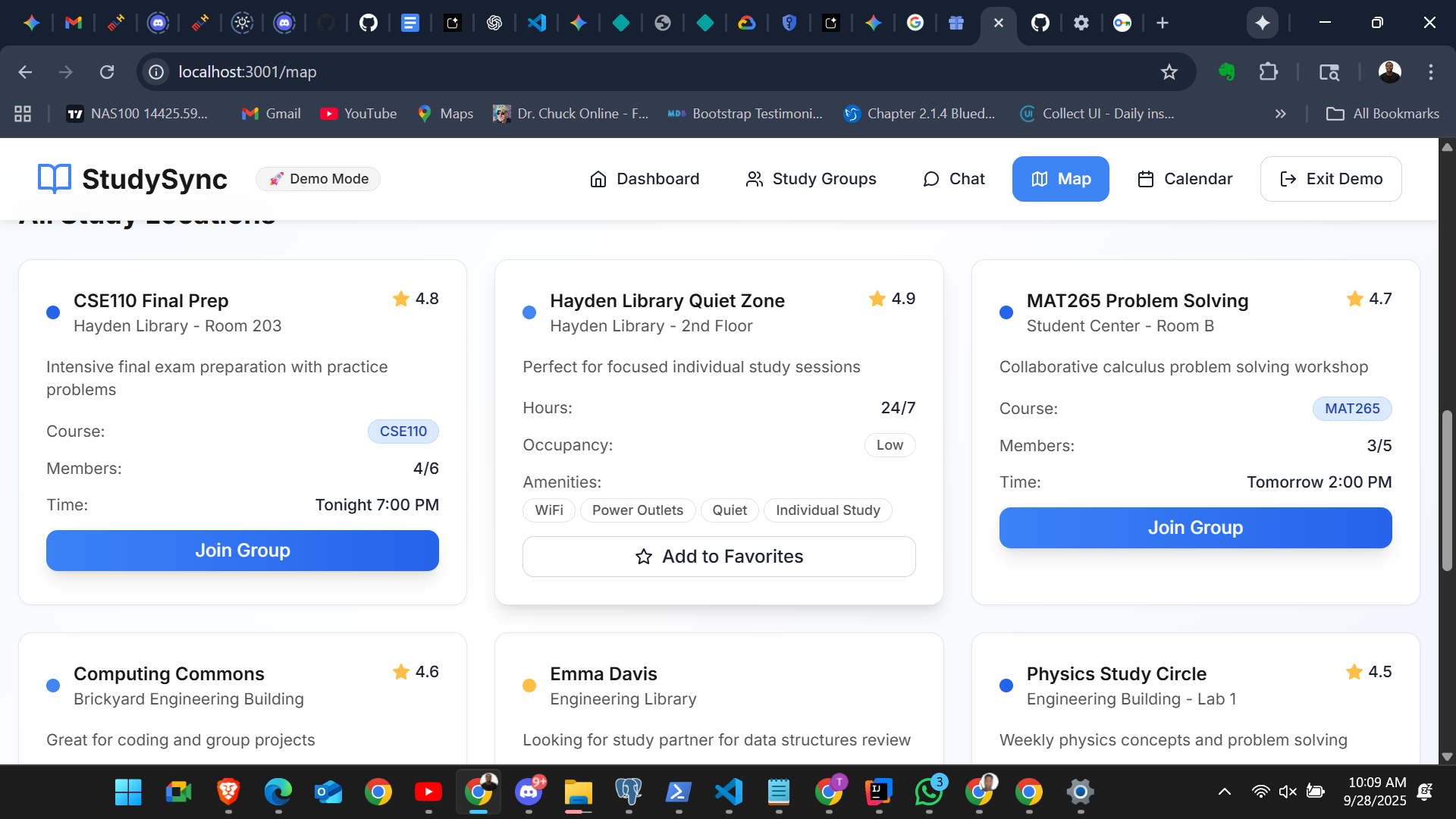Open the Chrome profile avatar
Viewport: 1456px width, 819px height.
point(1389,72)
